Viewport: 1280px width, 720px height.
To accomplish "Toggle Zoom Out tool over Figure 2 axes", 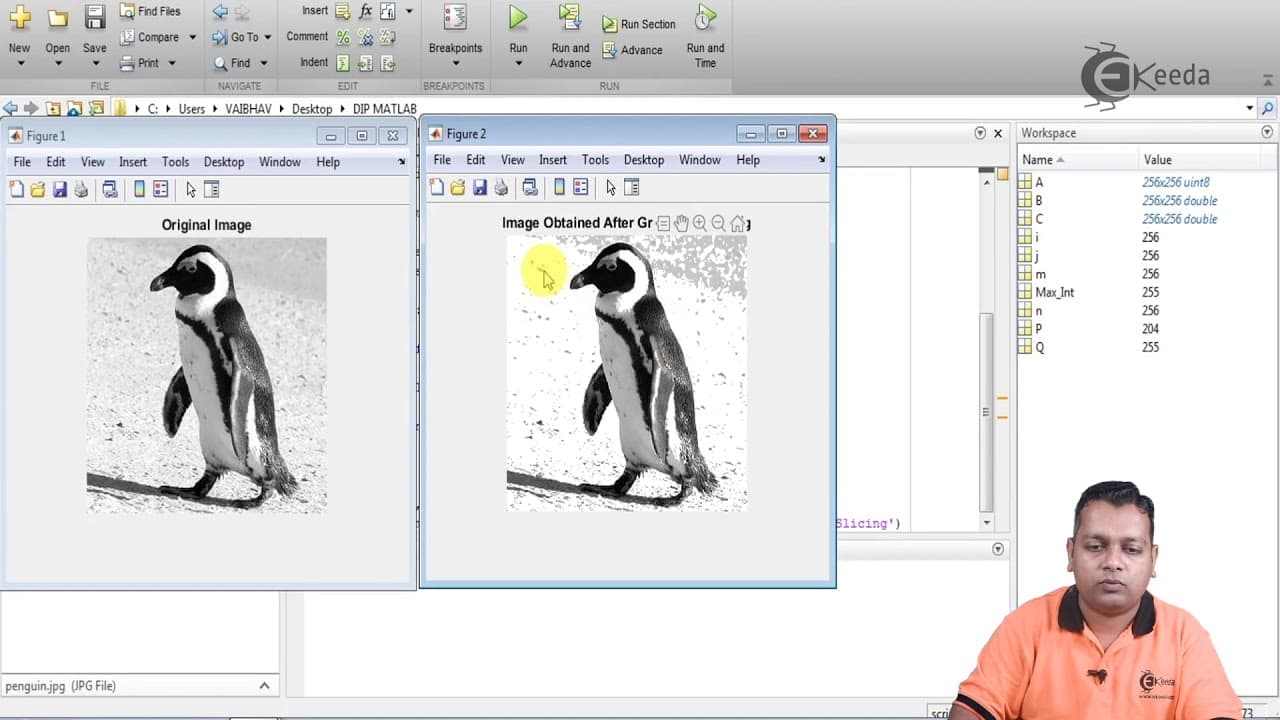I will pyautogui.click(x=718, y=224).
